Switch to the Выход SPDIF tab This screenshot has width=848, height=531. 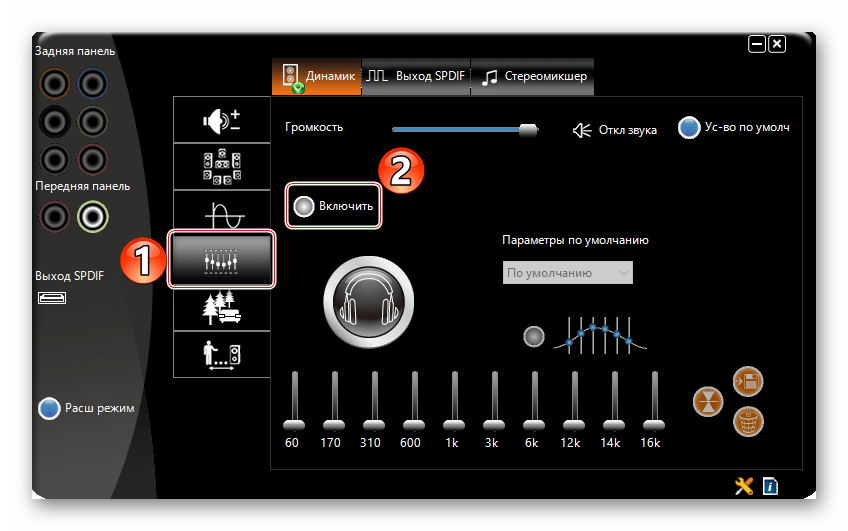coord(416,76)
